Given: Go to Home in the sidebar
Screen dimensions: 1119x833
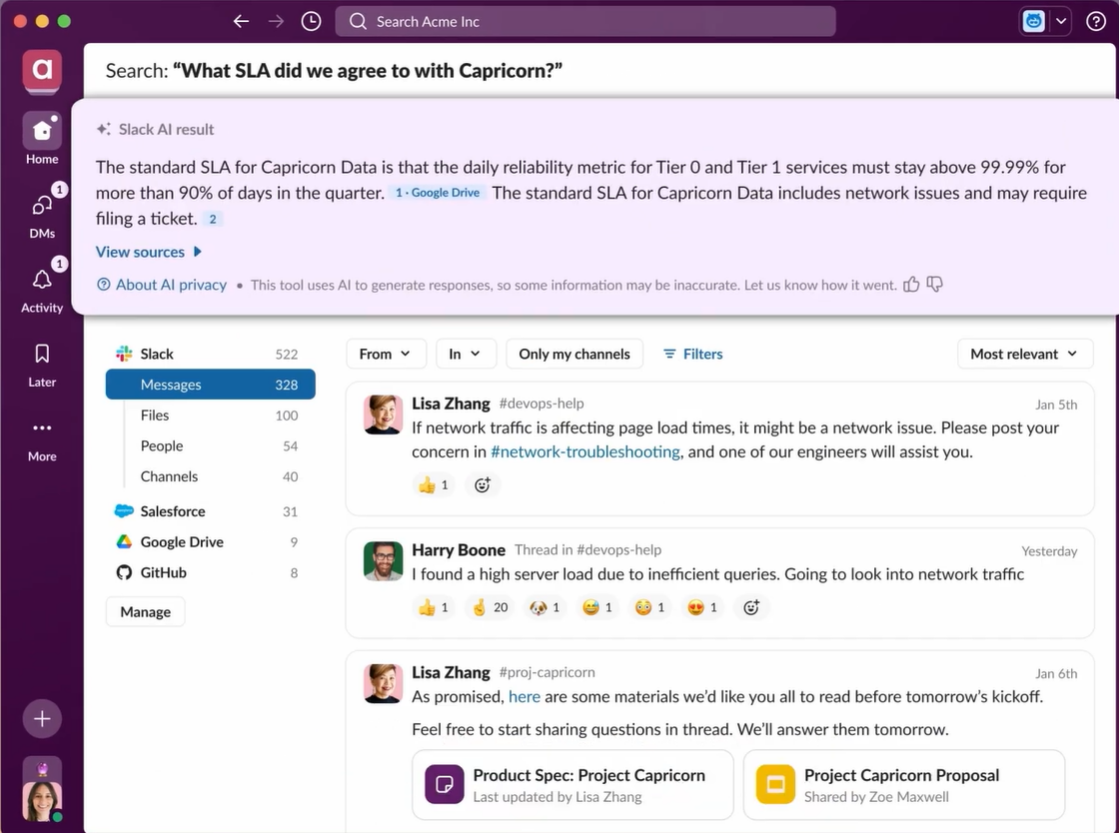Looking at the screenshot, I should [42, 138].
